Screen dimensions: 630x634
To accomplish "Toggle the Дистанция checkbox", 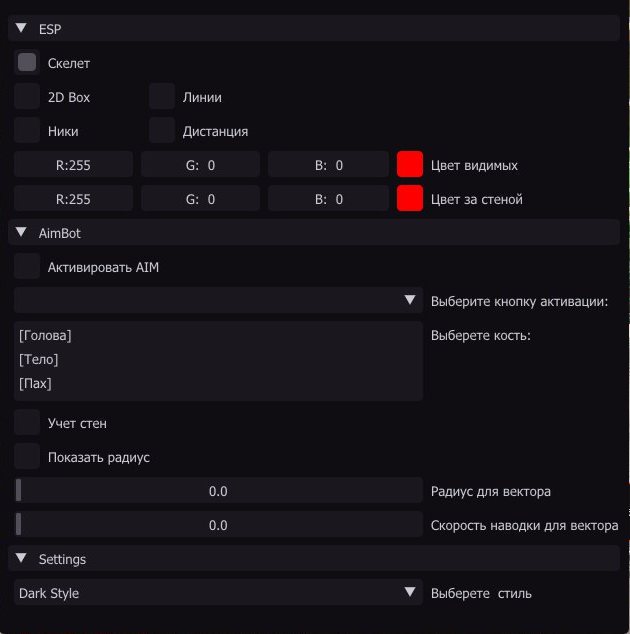I will (x=162, y=131).
